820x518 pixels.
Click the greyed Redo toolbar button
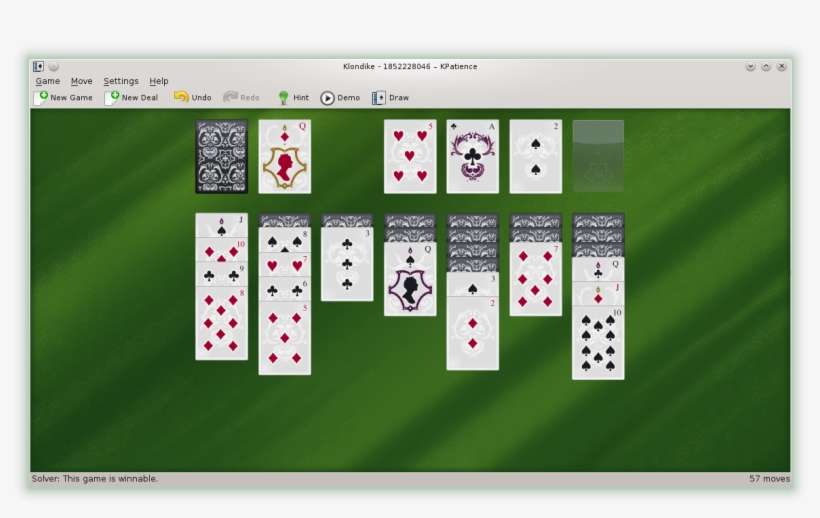(x=241, y=97)
